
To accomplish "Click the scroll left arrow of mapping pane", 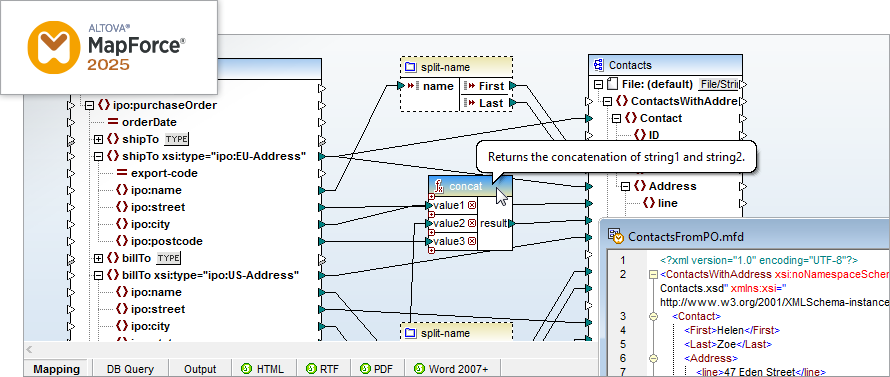I will tap(30, 349).
